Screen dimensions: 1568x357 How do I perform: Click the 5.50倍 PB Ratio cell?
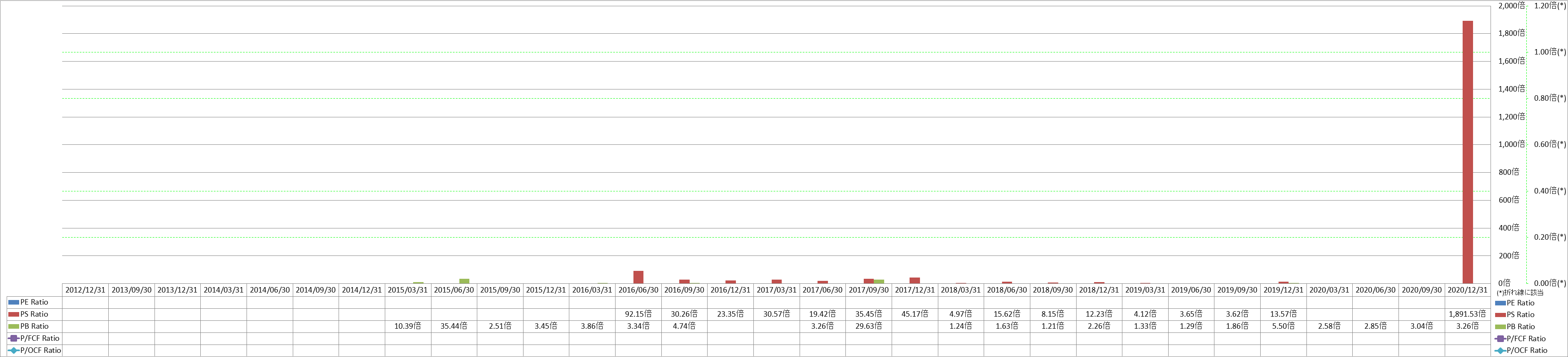tap(1283, 327)
